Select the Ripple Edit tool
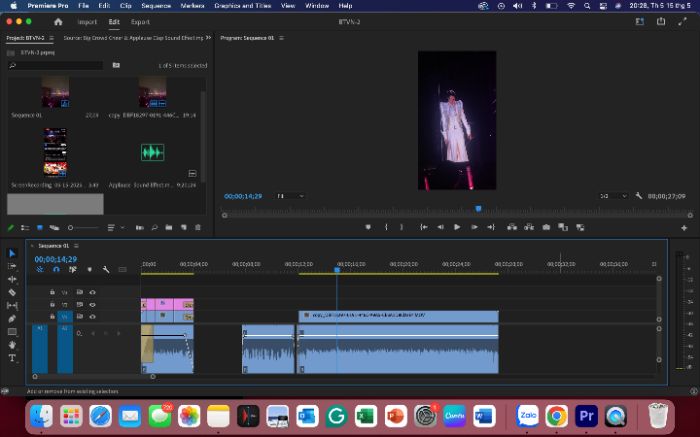700x437 pixels. click(12, 279)
